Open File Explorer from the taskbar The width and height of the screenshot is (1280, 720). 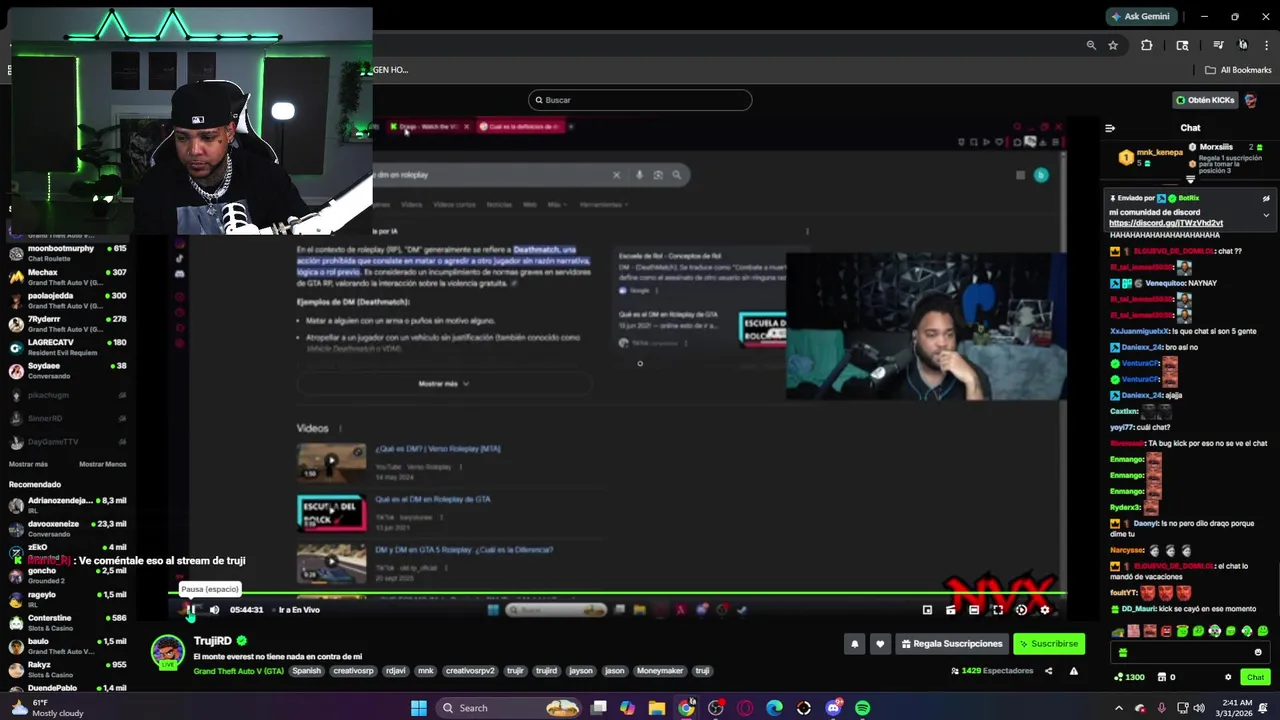(x=657, y=708)
